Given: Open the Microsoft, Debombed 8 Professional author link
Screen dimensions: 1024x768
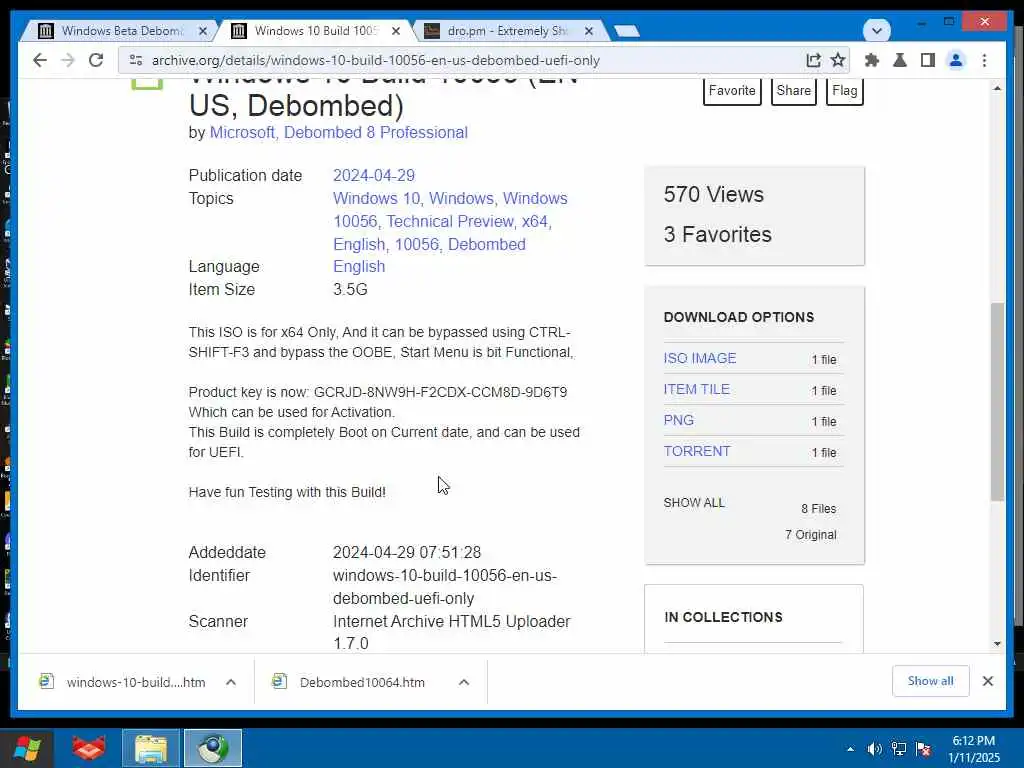Looking at the screenshot, I should [338, 133].
